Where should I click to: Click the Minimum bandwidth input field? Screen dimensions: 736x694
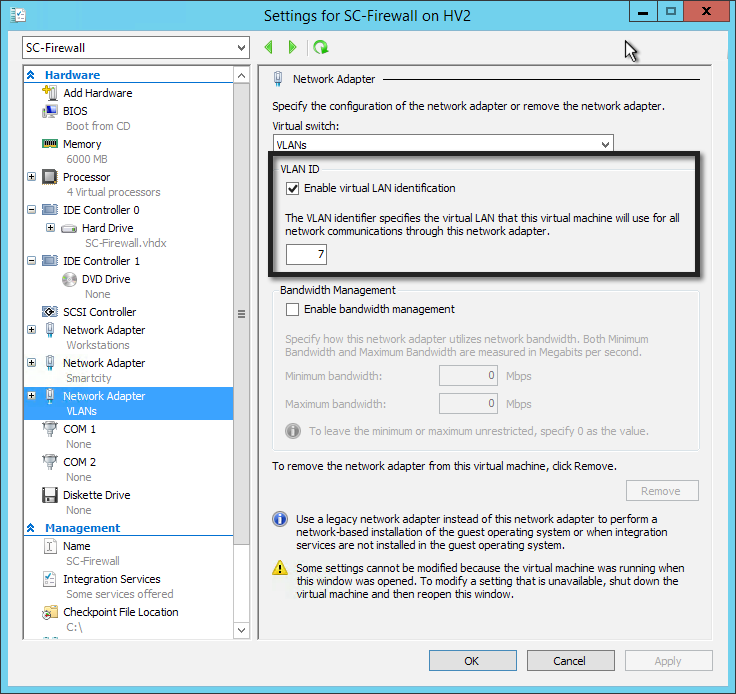tap(468, 375)
